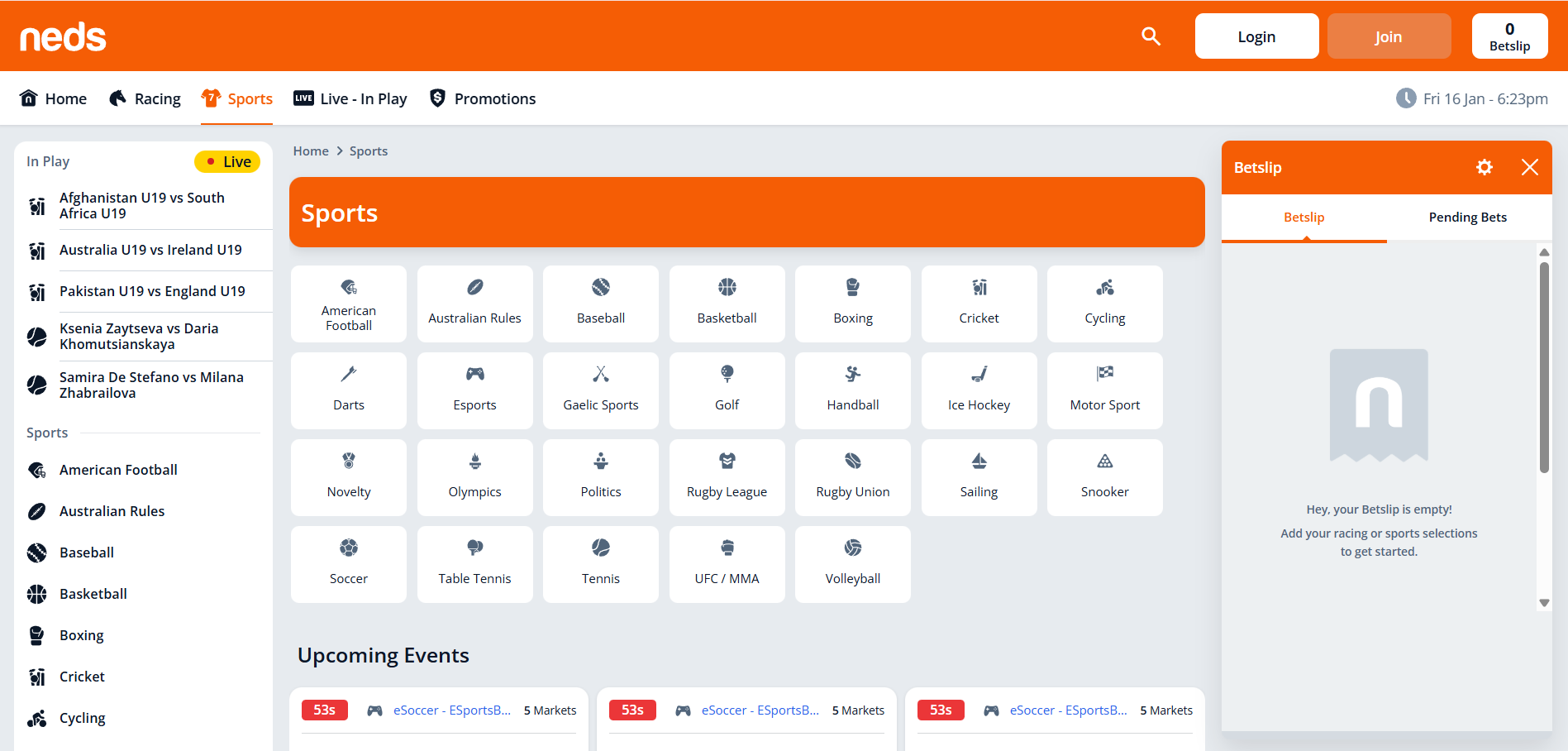Select Cycling in the sidebar list
Screen dimensions: 1568x751
point(144,718)
